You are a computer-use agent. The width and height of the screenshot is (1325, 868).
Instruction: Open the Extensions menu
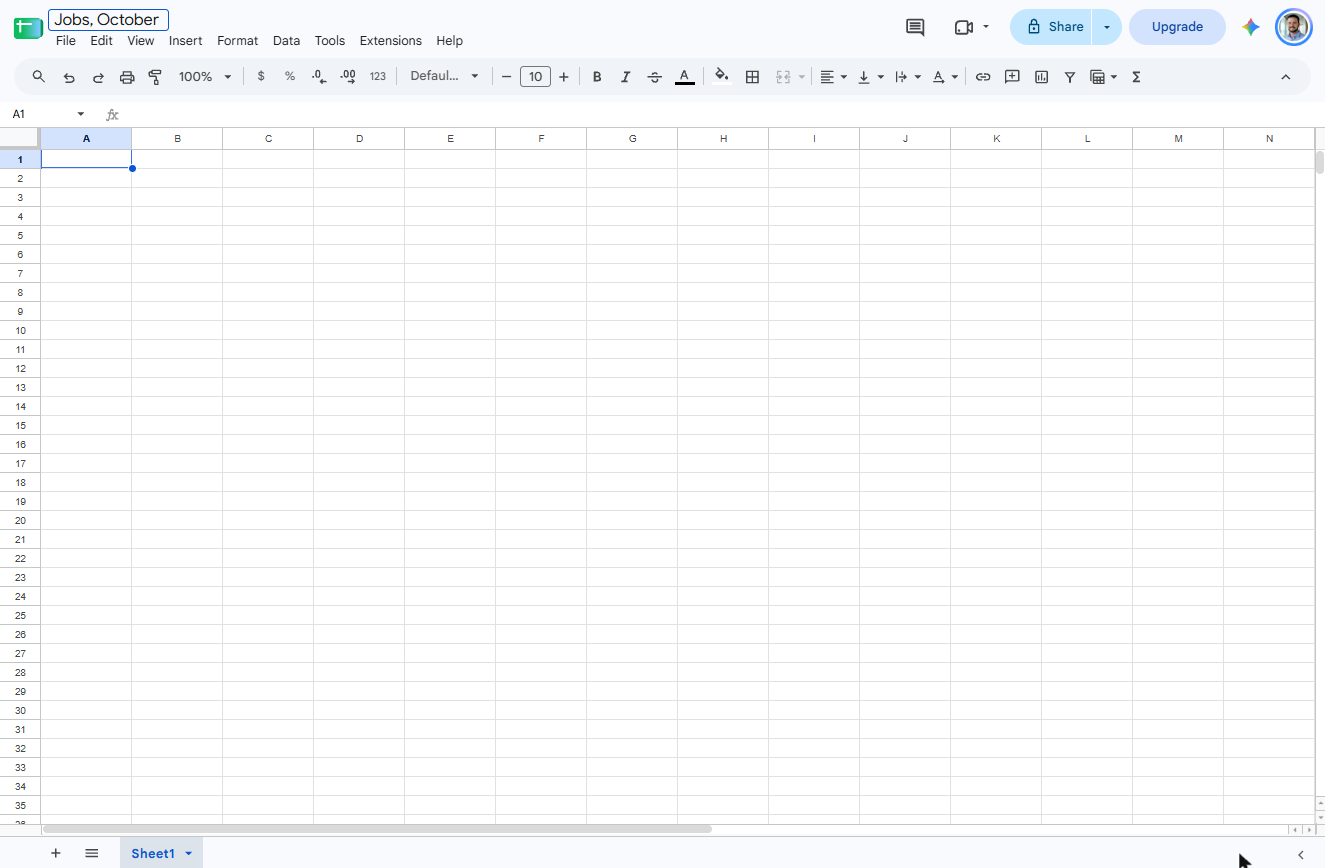[x=391, y=41]
